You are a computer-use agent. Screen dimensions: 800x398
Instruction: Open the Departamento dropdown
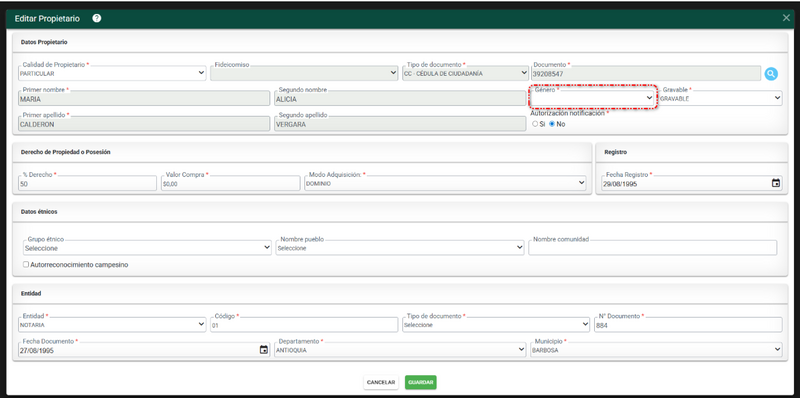[401, 350]
